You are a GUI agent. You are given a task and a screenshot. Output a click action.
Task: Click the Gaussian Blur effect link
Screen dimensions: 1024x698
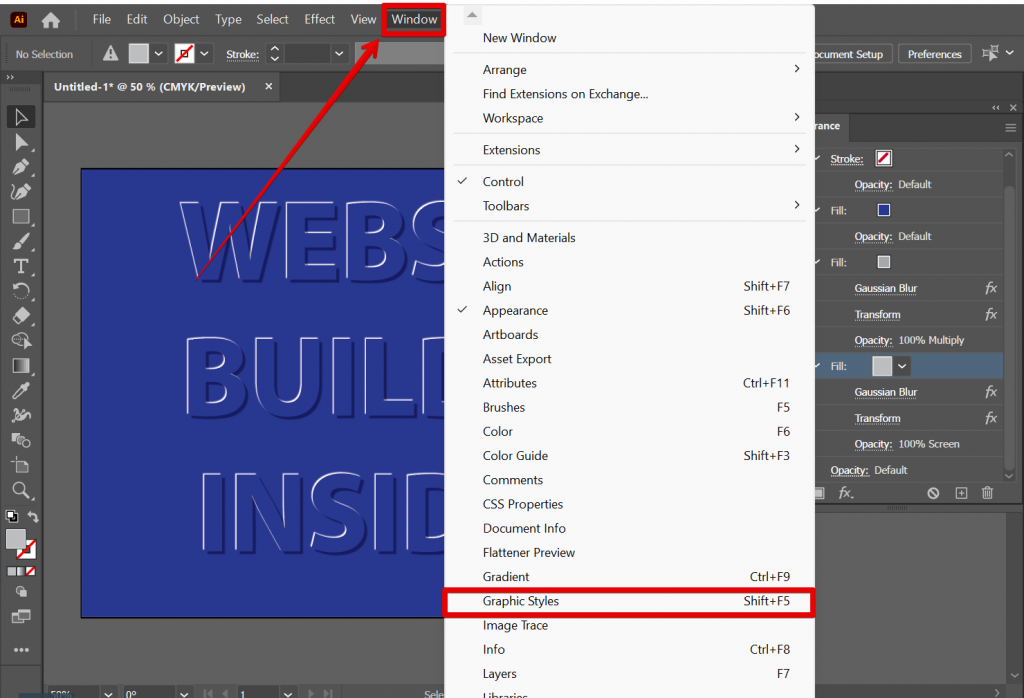tap(885, 288)
